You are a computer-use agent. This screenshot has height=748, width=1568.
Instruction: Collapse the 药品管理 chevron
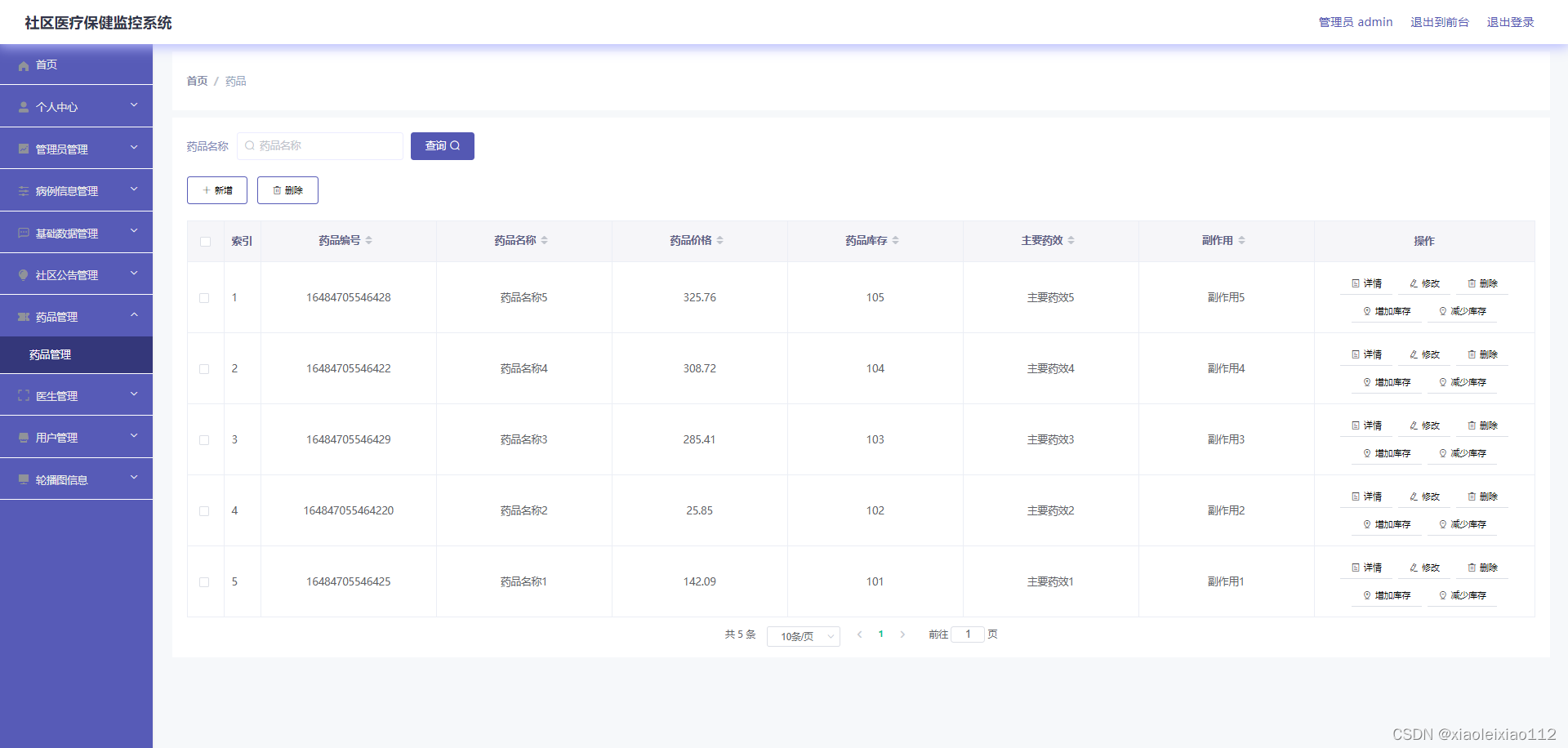[x=134, y=315]
